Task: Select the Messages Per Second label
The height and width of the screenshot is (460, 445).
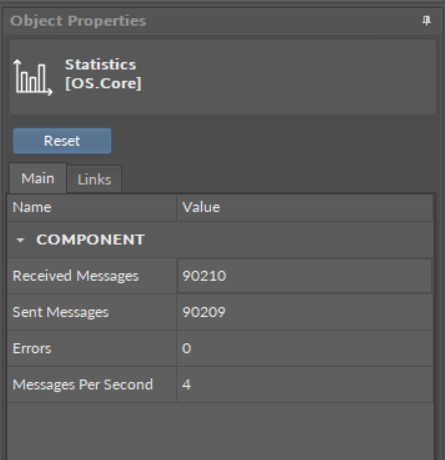Action: pos(83,385)
